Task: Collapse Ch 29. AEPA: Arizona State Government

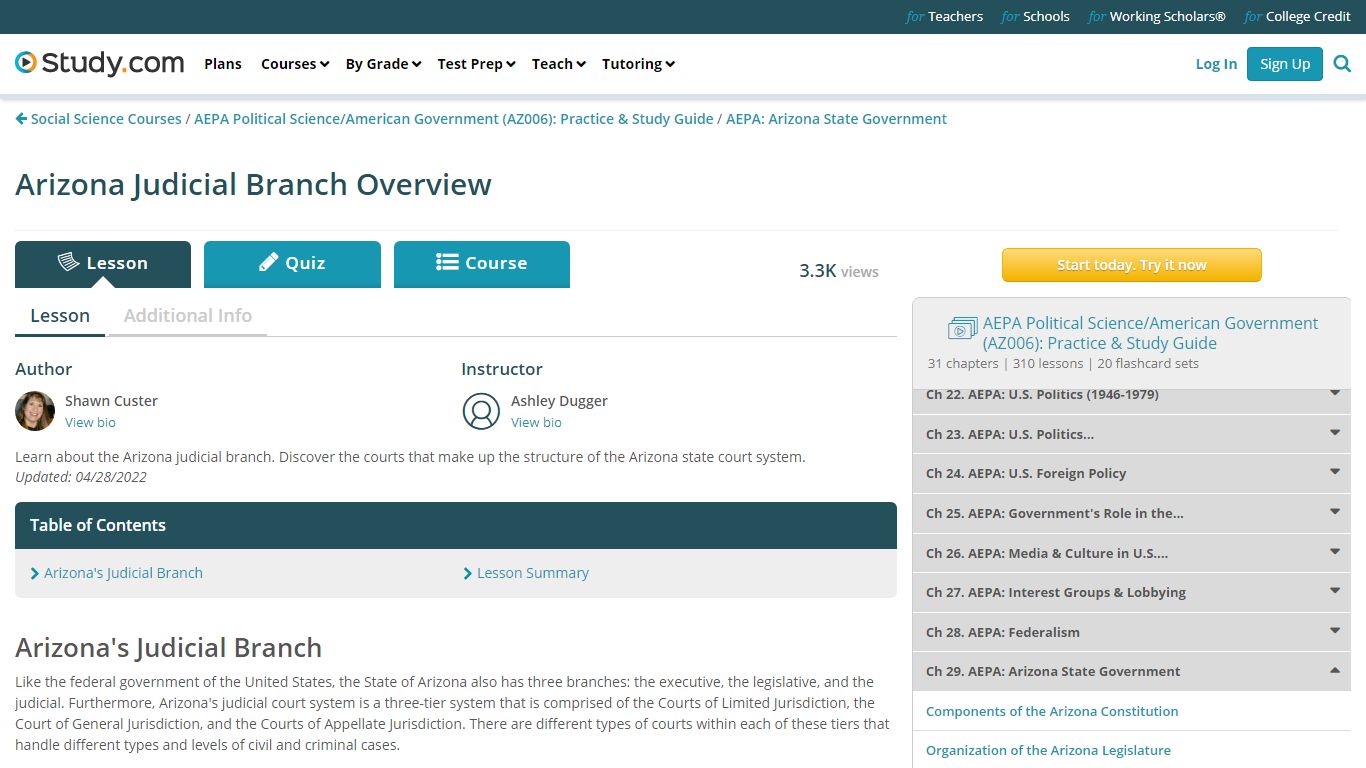Action: 1132,671
